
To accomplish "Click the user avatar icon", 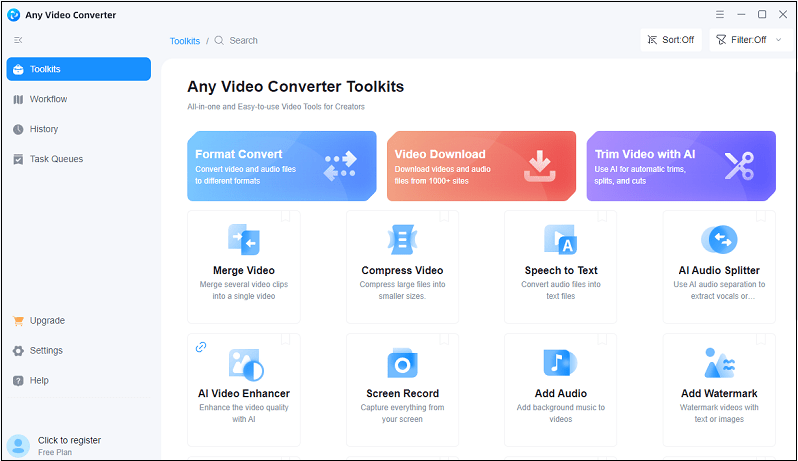I will pos(18,446).
